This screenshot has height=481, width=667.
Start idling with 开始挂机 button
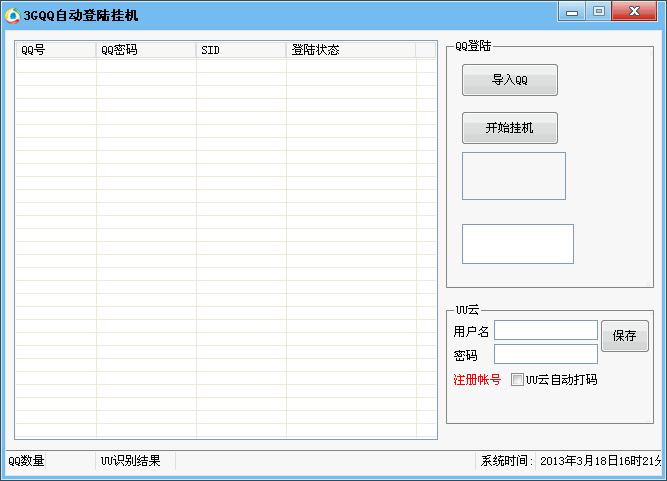pos(510,128)
